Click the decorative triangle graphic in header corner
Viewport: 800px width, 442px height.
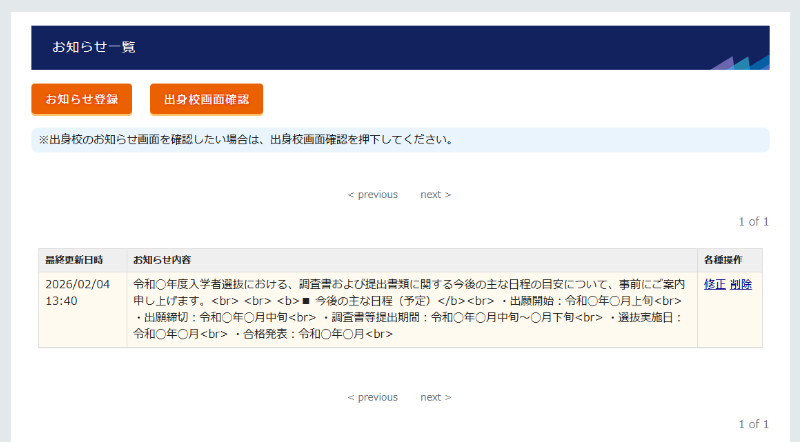click(x=744, y=61)
